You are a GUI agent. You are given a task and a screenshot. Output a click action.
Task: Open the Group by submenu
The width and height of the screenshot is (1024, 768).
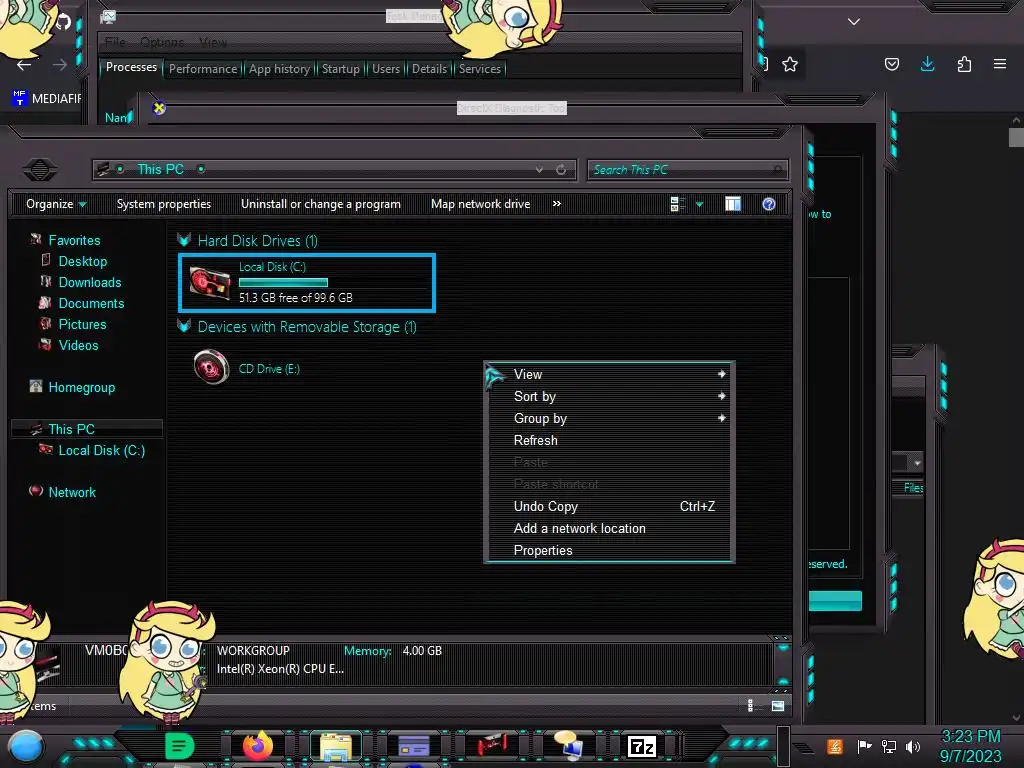click(x=609, y=419)
